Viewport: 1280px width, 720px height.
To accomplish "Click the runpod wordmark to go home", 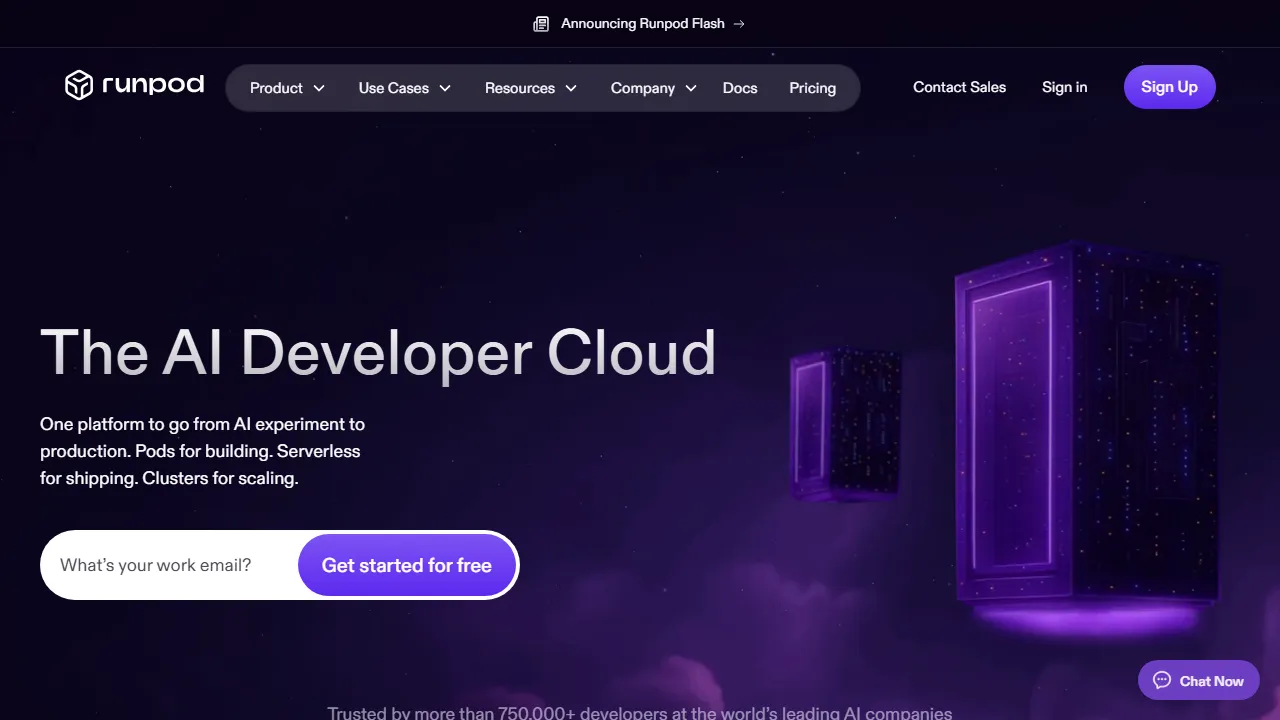I will point(153,85).
